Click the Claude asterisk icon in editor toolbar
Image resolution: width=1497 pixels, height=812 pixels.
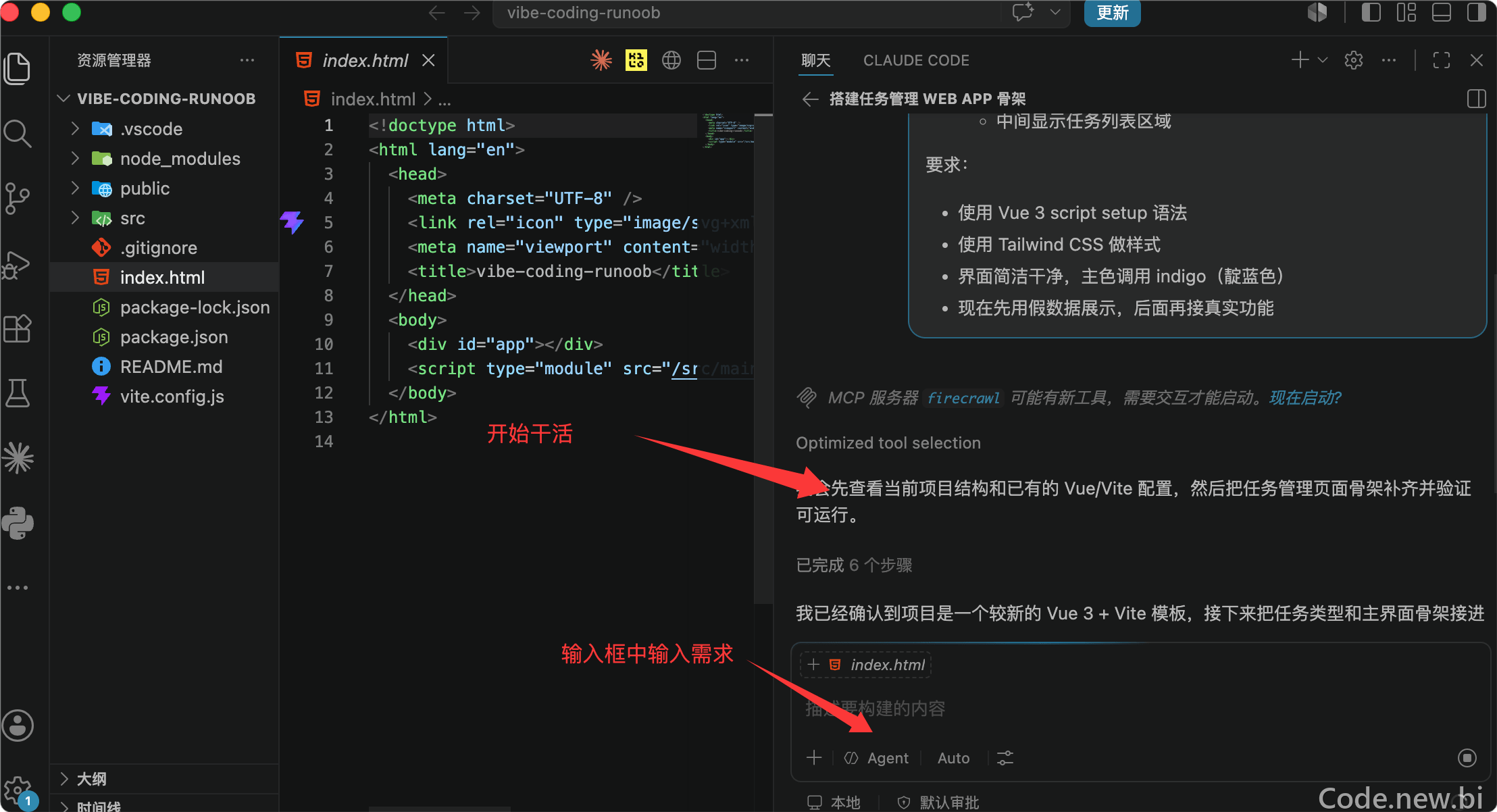point(601,61)
